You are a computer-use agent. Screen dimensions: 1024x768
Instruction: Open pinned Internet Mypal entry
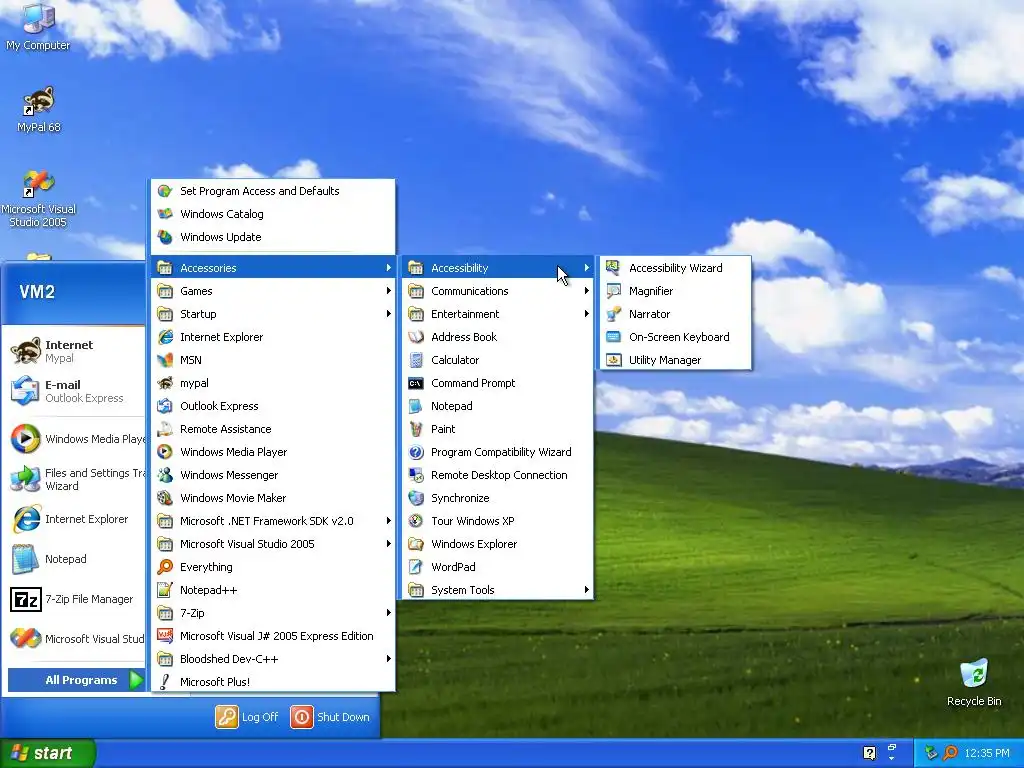click(x=76, y=351)
